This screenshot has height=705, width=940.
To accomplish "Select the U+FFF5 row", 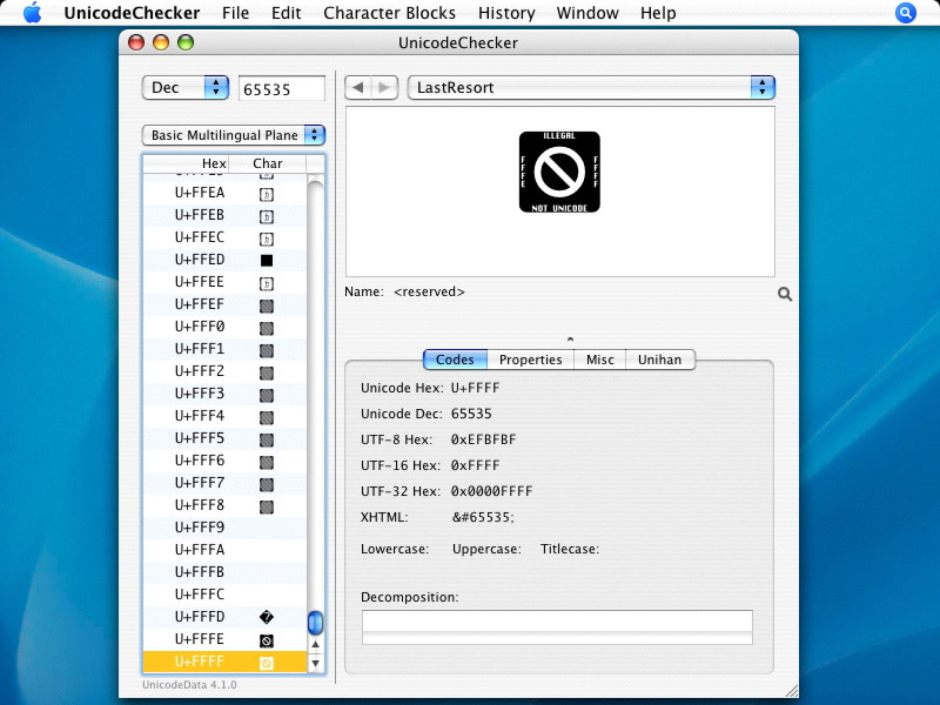I will coord(225,439).
